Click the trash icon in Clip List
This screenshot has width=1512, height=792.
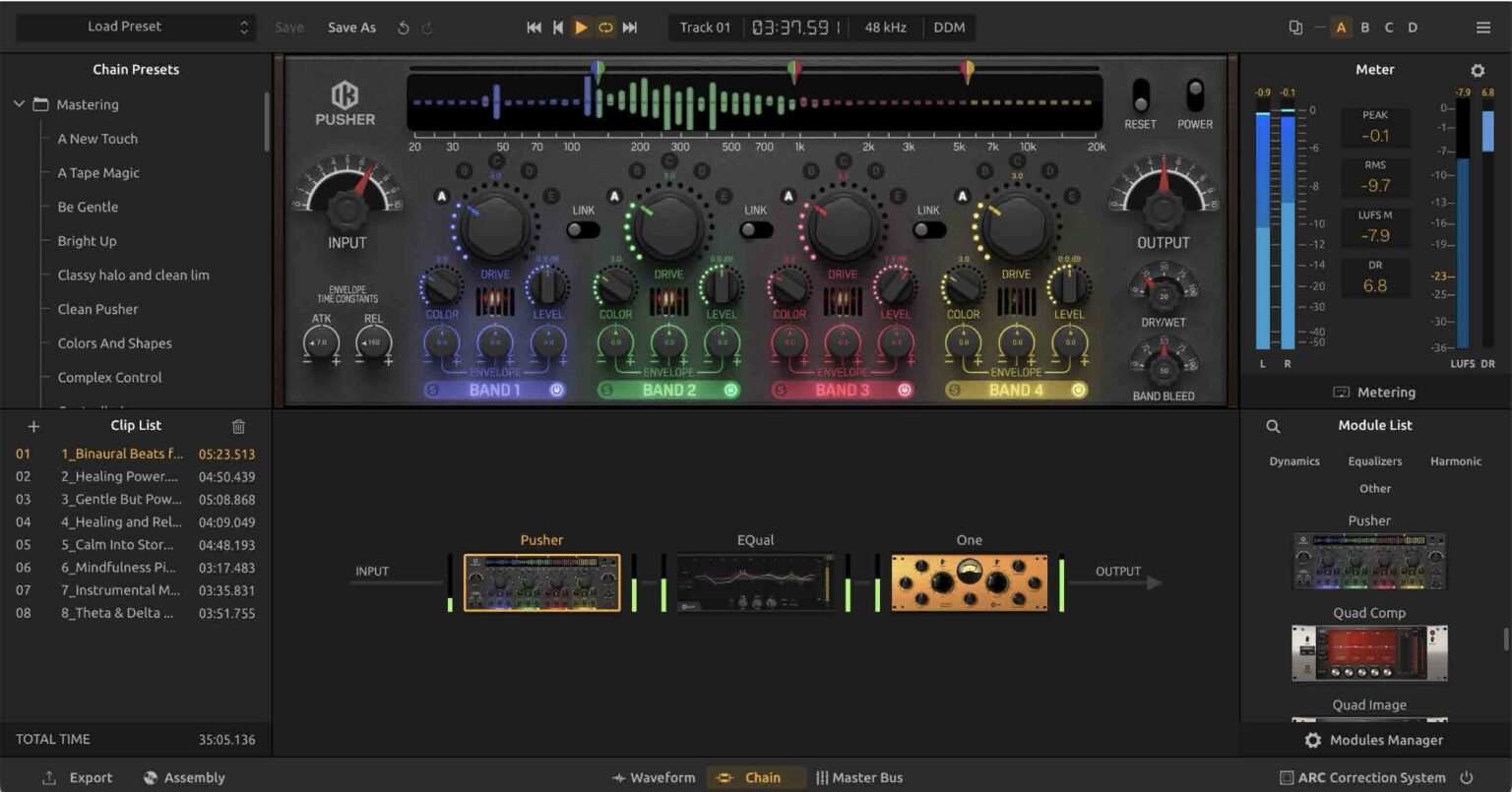pos(238,426)
